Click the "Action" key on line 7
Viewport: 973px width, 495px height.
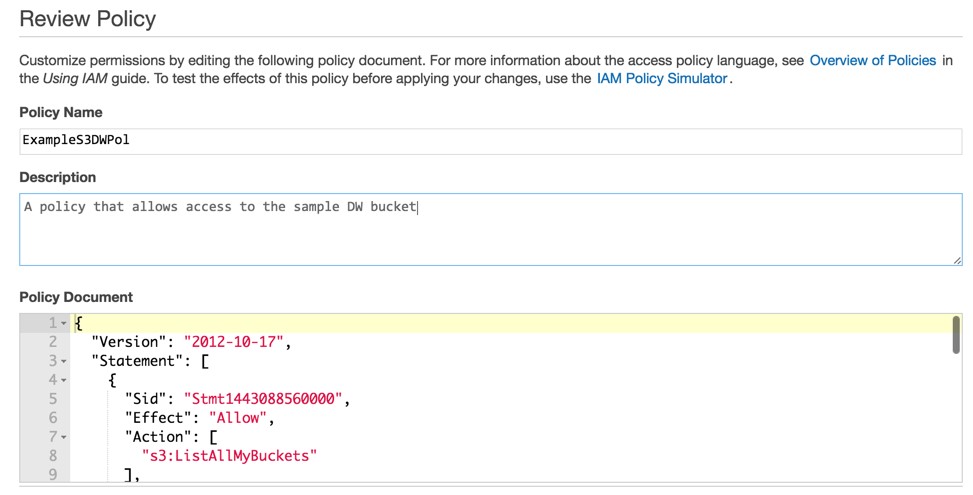159,437
